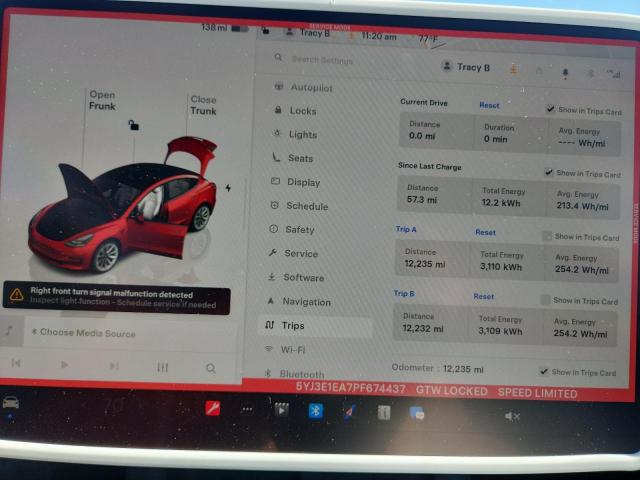Screen dimensions: 640x480
Task: Launch the Theater video app icon
Action: tap(281, 410)
